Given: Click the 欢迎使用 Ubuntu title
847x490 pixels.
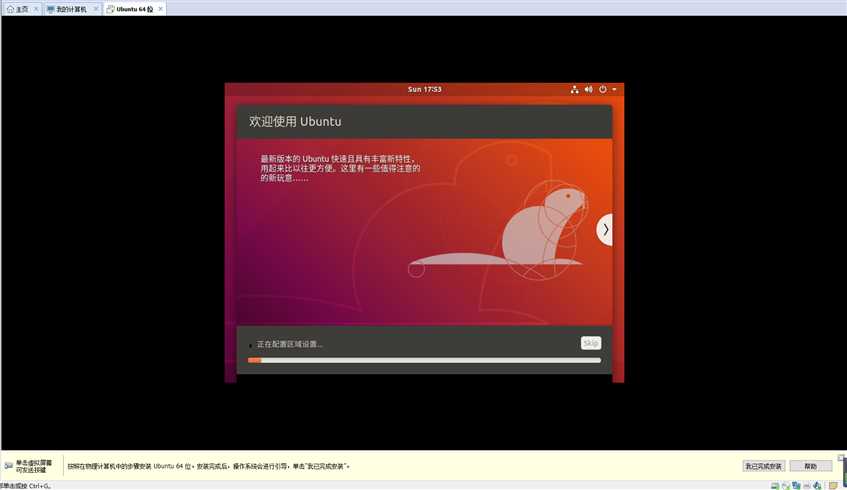Looking at the screenshot, I should pyautogui.click(x=295, y=122).
